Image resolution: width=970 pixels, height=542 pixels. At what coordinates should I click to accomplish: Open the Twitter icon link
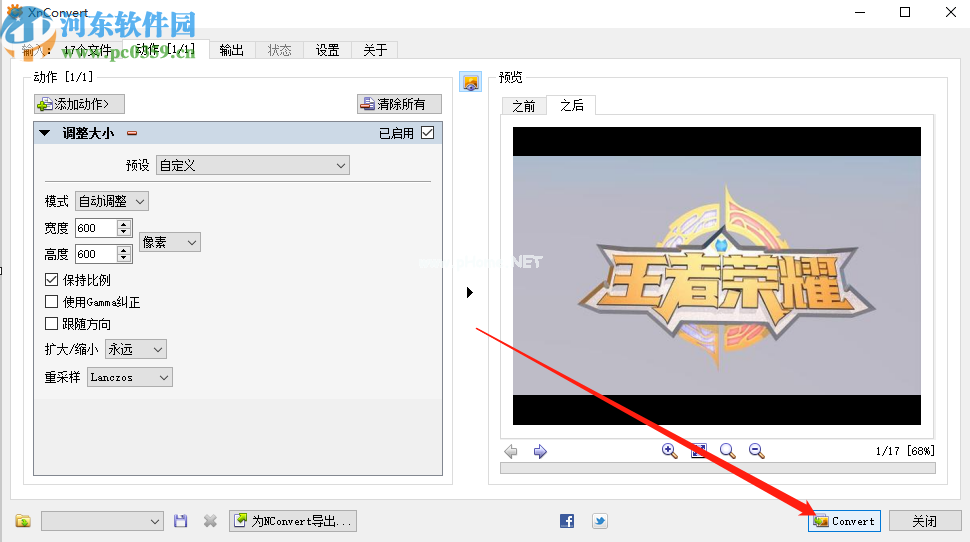[599, 521]
